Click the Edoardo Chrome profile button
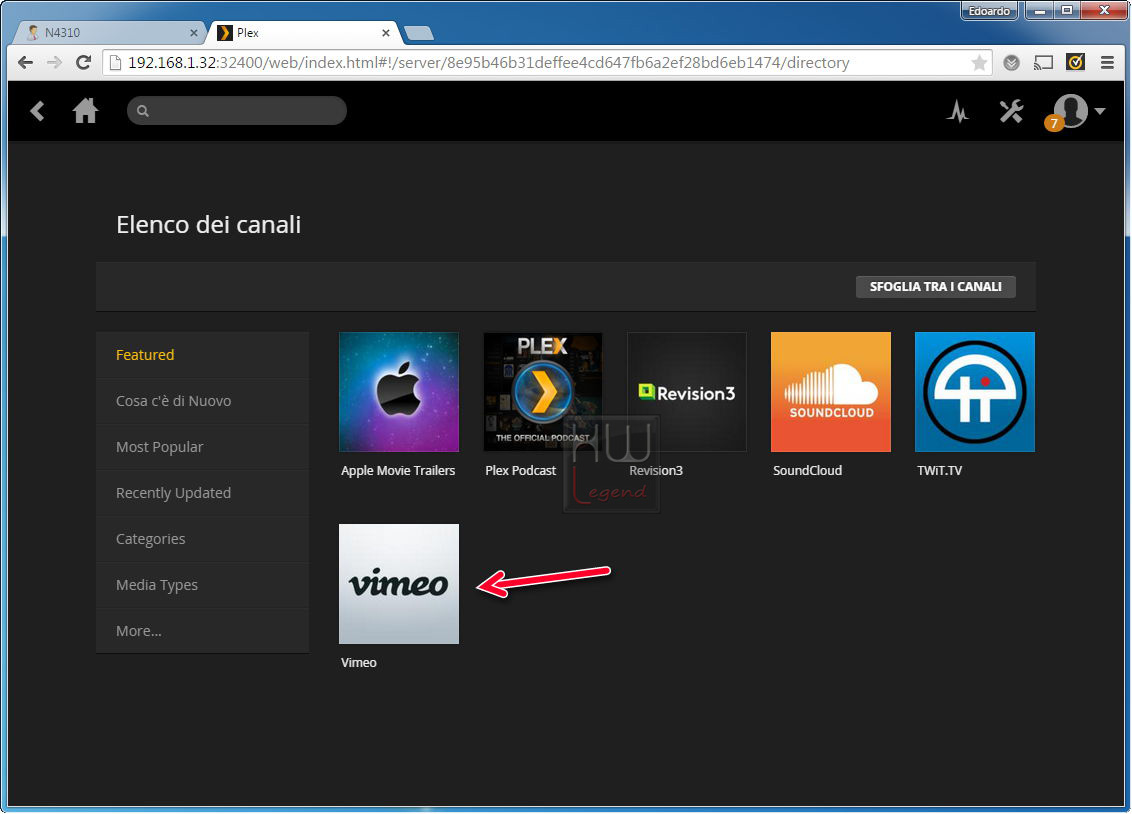 988,11
